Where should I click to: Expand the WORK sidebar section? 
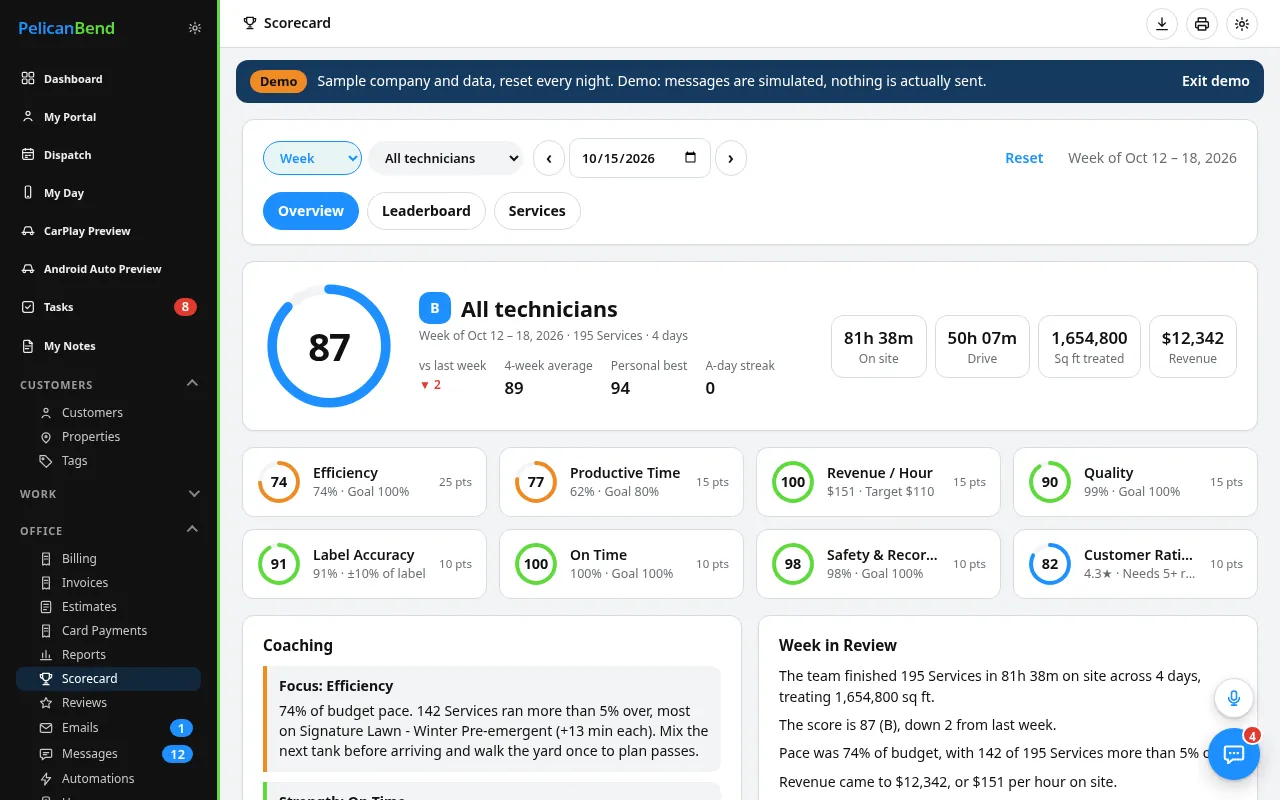click(109, 494)
